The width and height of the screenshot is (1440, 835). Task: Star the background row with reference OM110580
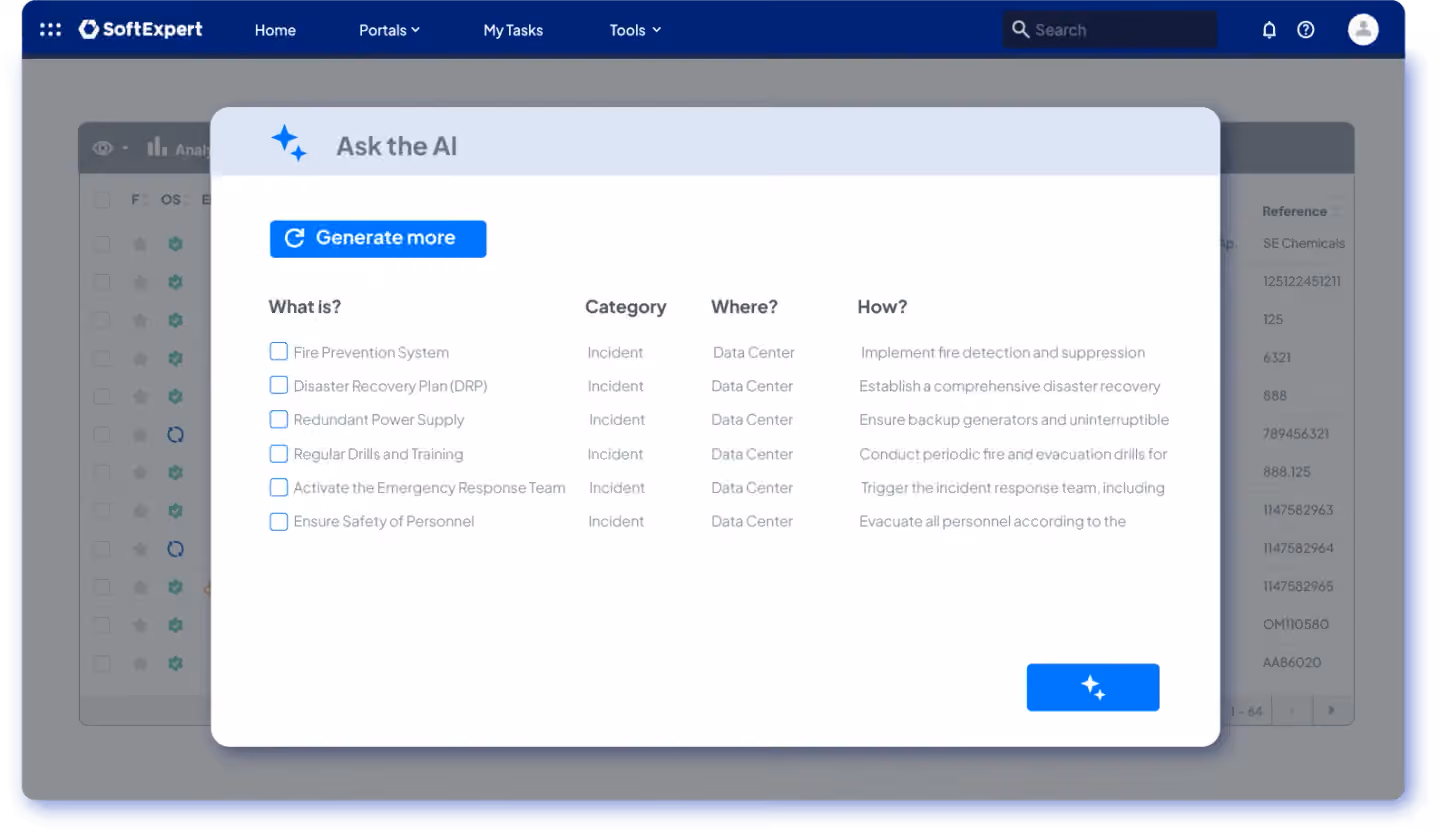(x=140, y=625)
